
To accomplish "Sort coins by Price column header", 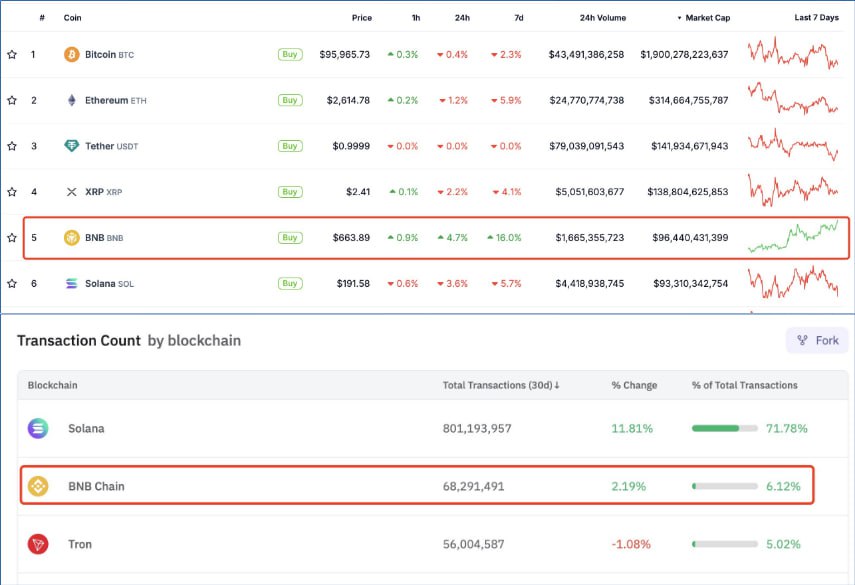I will coord(362,18).
